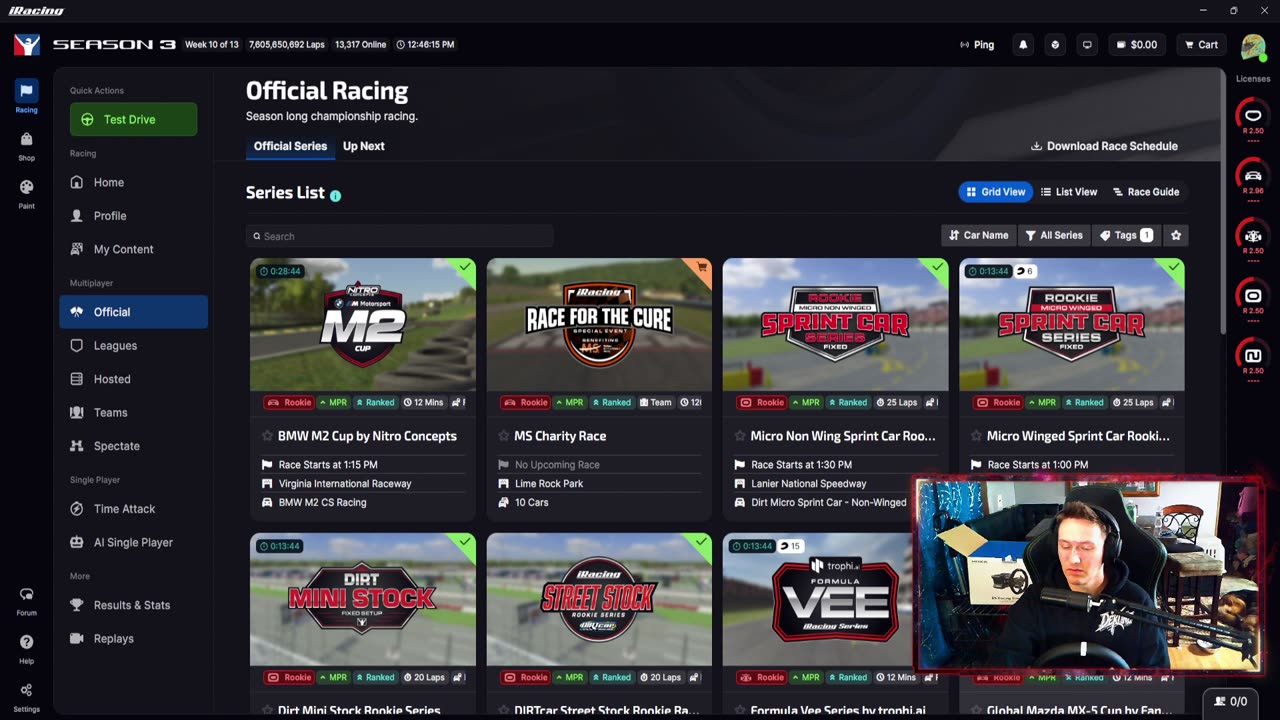
Task: Open Hosted in sidebar
Action: (x=133, y=379)
